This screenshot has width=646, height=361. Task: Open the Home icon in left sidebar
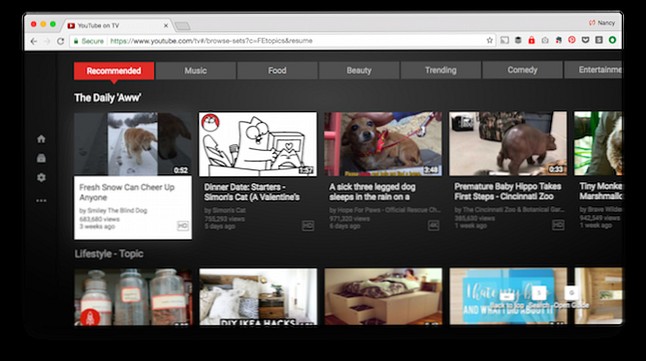click(41, 139)
